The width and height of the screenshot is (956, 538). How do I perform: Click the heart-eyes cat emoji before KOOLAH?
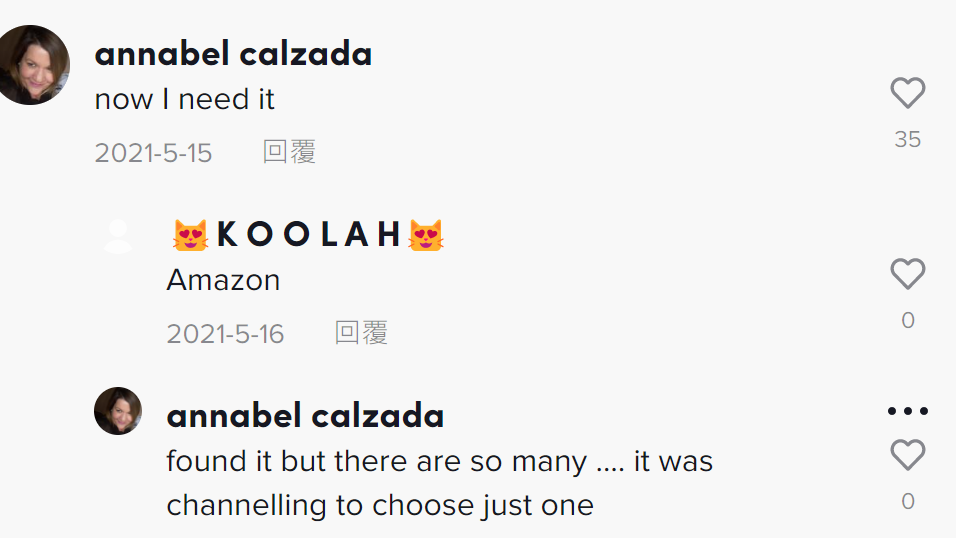click(190, 235)
